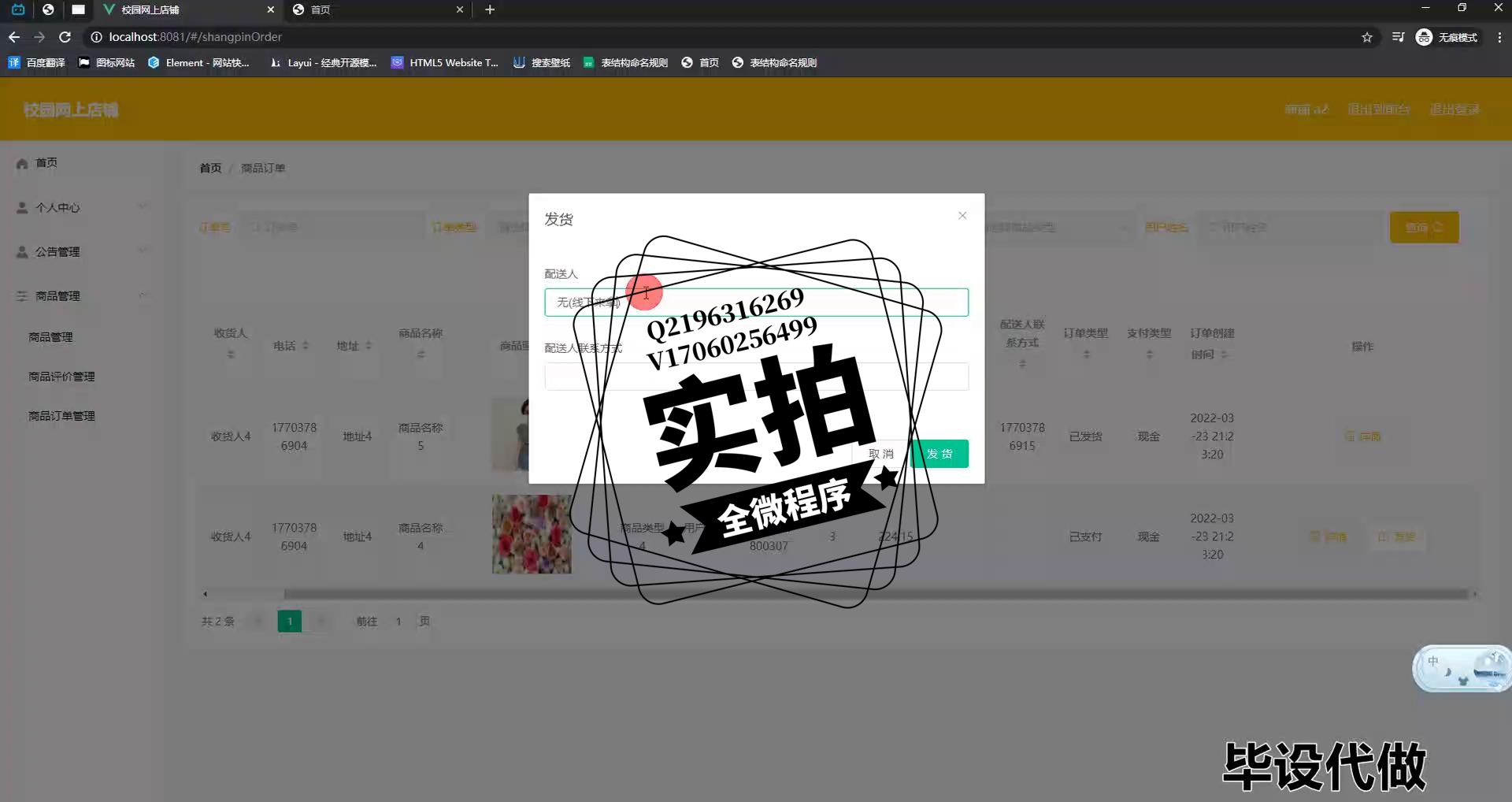This screenshot has height=802, width=1512.
Task: Open HTML5 Website bookmark
Action: [x=445, y=62]
